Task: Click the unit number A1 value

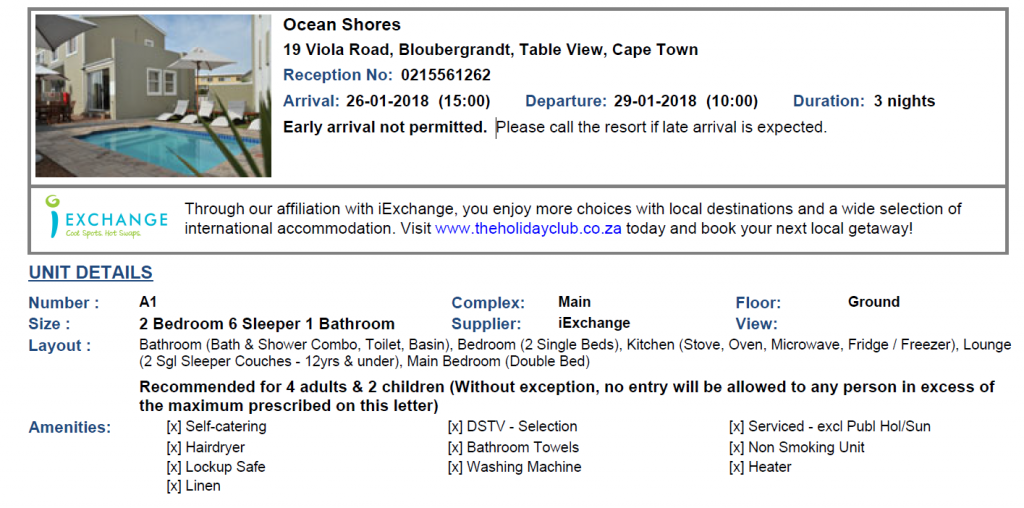Action: point(148,302)
